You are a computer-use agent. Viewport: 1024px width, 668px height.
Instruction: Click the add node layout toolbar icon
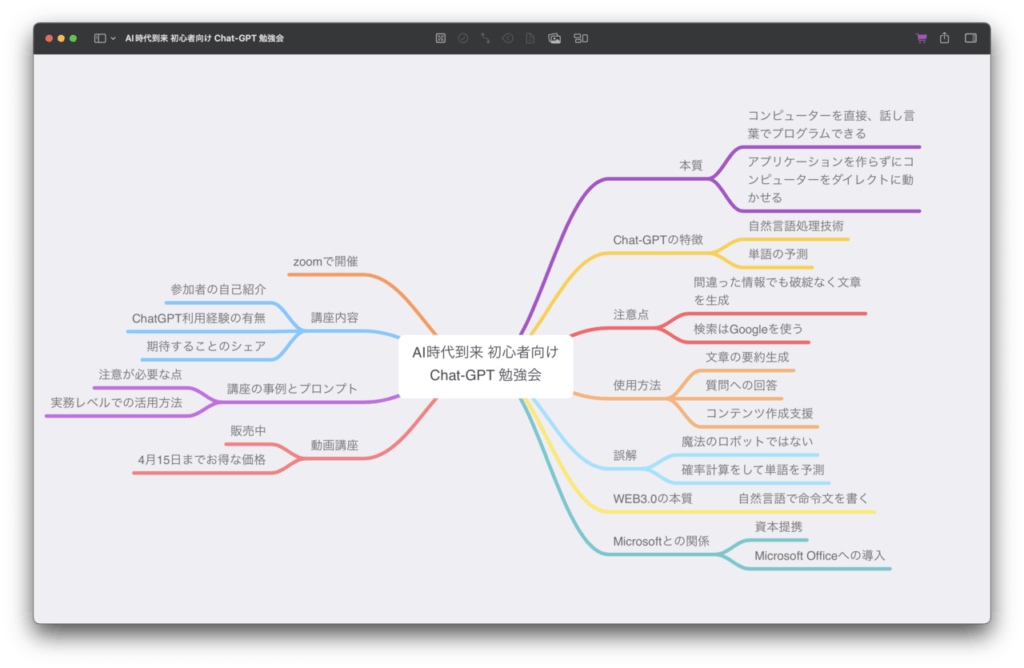581,39
